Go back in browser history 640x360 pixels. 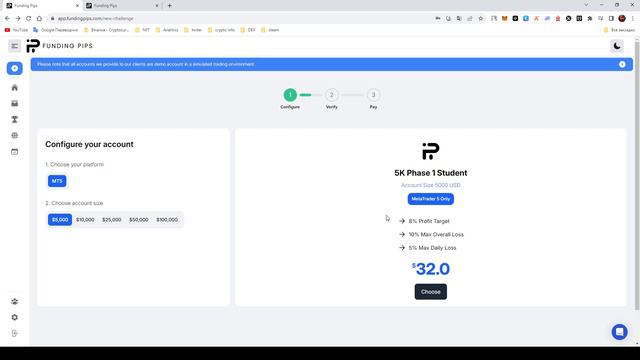(7, 18)
